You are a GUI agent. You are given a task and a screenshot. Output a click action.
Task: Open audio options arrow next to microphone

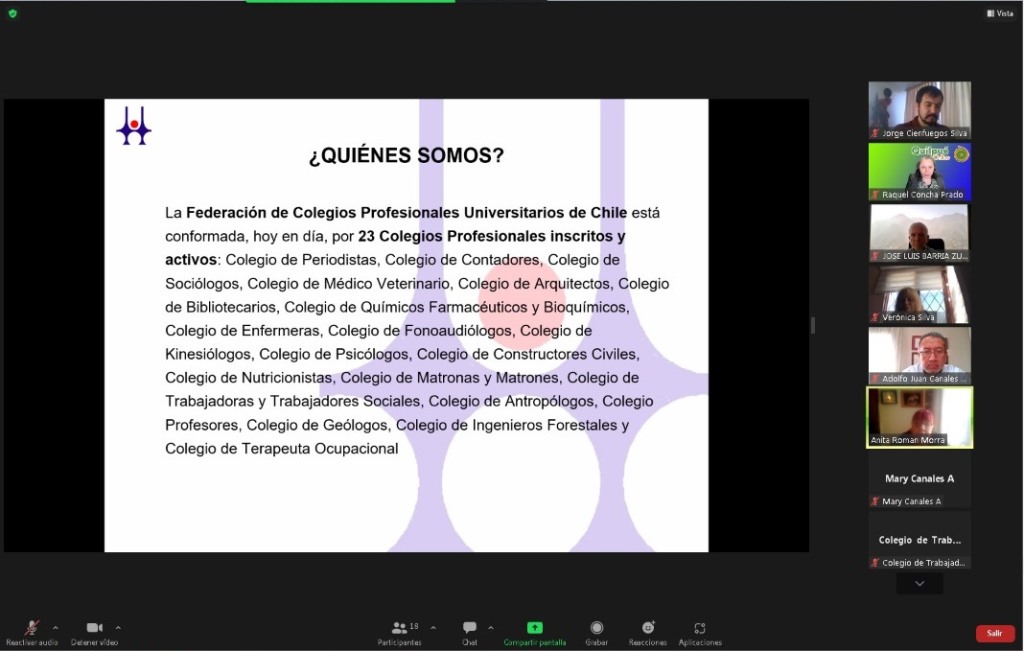pos(56,628)
